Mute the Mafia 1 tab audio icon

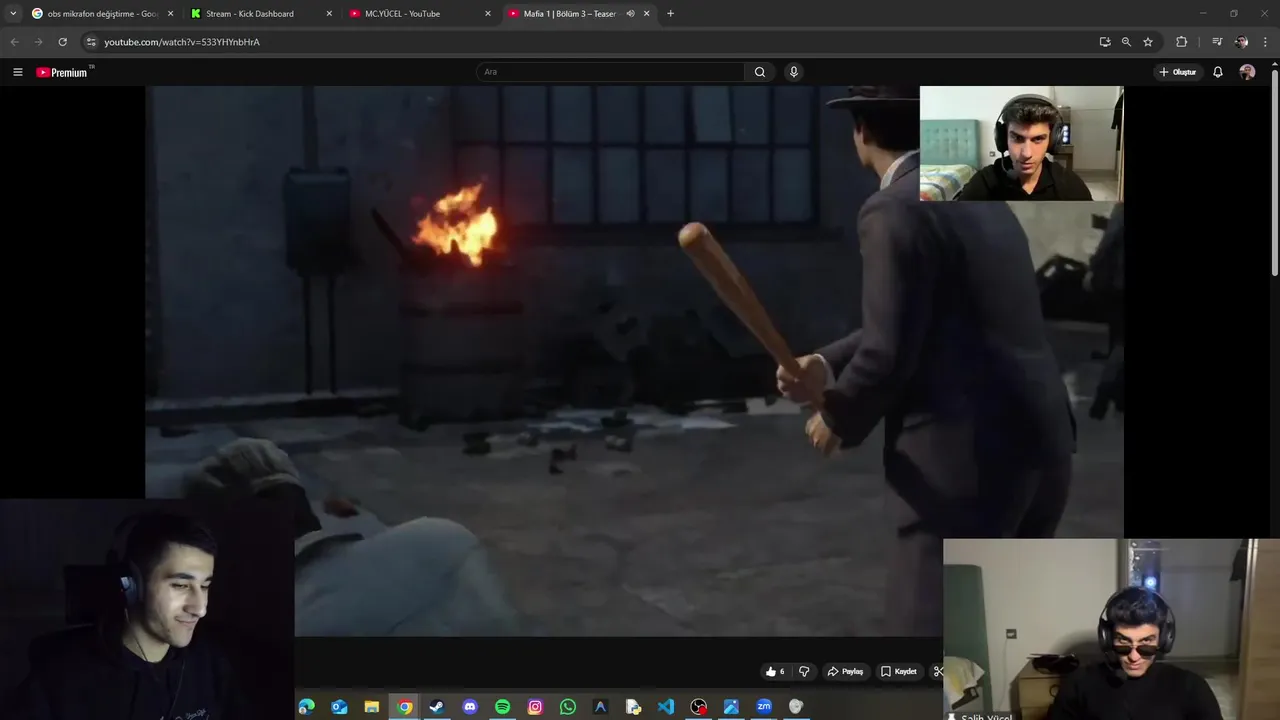tap(630, 14)
